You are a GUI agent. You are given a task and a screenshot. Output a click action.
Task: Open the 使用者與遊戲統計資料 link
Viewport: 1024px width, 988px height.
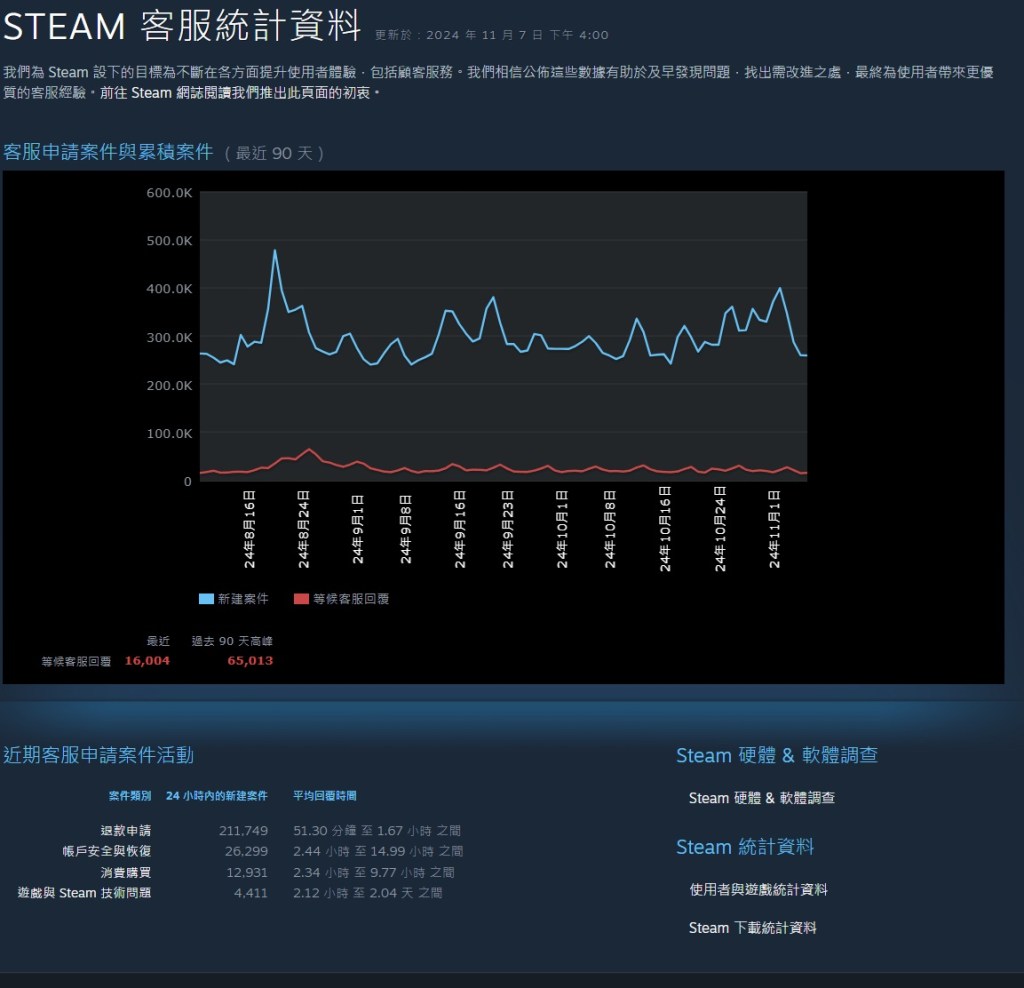click(x=758, y=889)
